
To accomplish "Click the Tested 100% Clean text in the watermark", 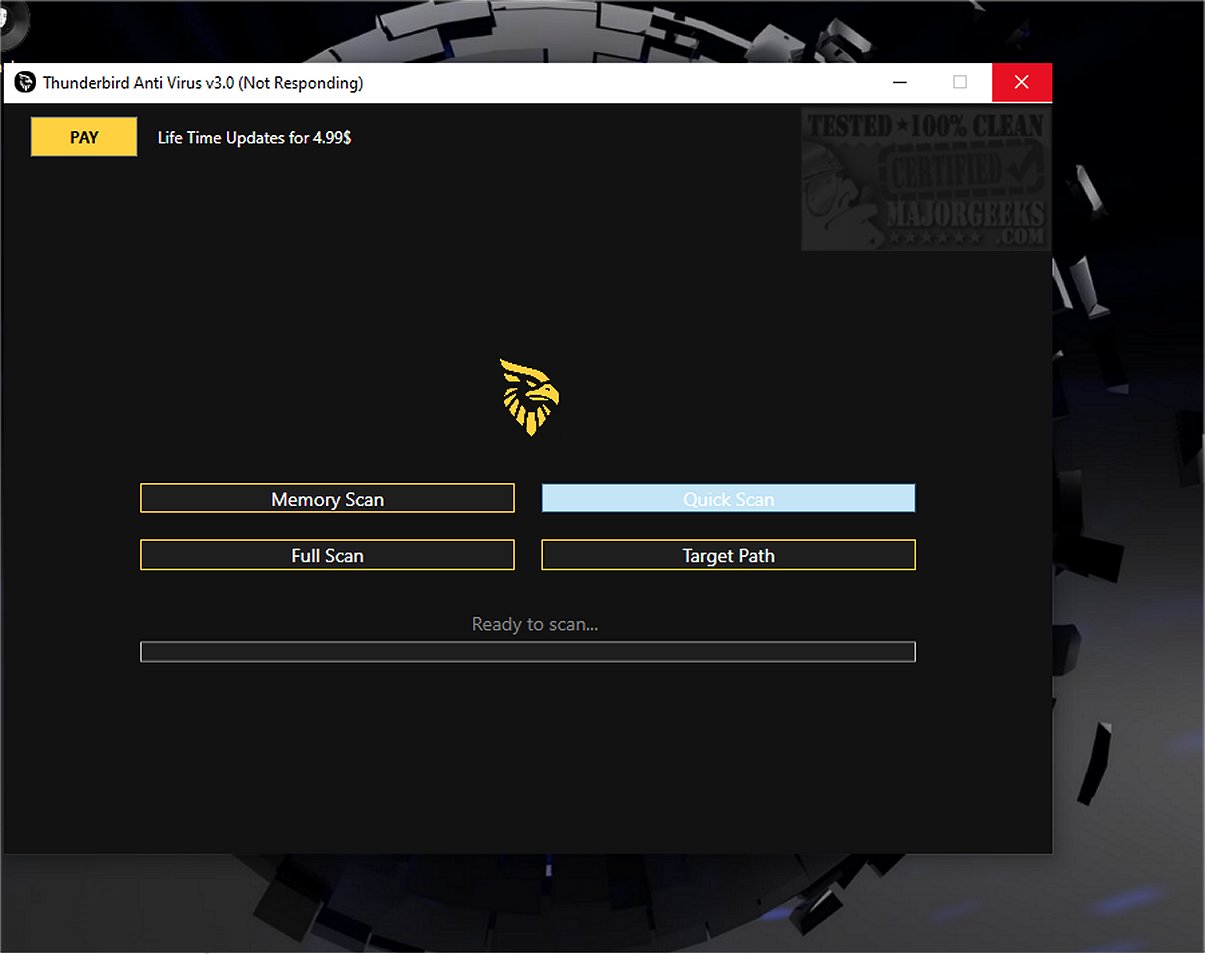I will (x=925, y=127).
